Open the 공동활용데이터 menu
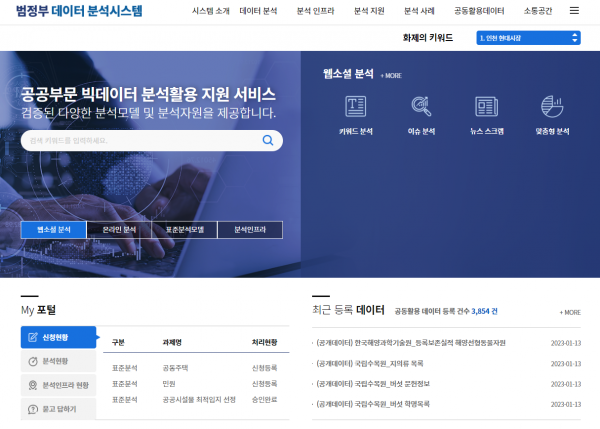This screenshot has width=600, height=429. click(479, 11)
